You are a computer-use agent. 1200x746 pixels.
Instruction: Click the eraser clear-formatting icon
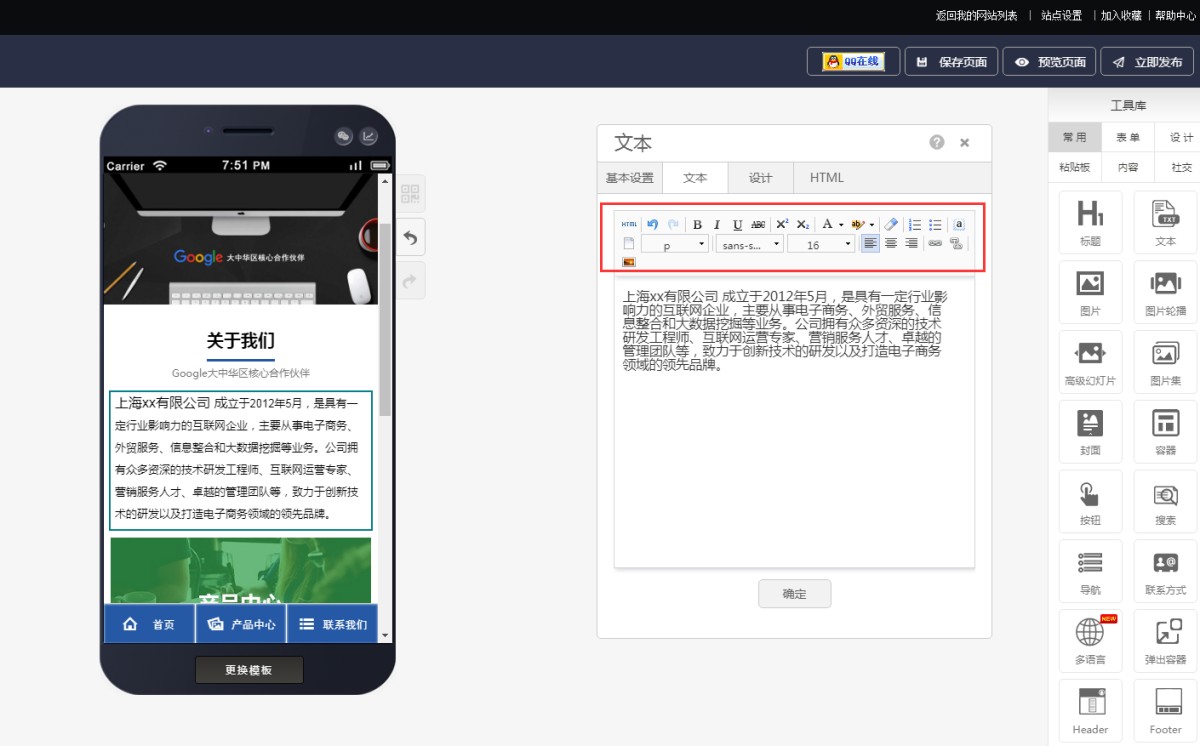click(x=892, y=225)
